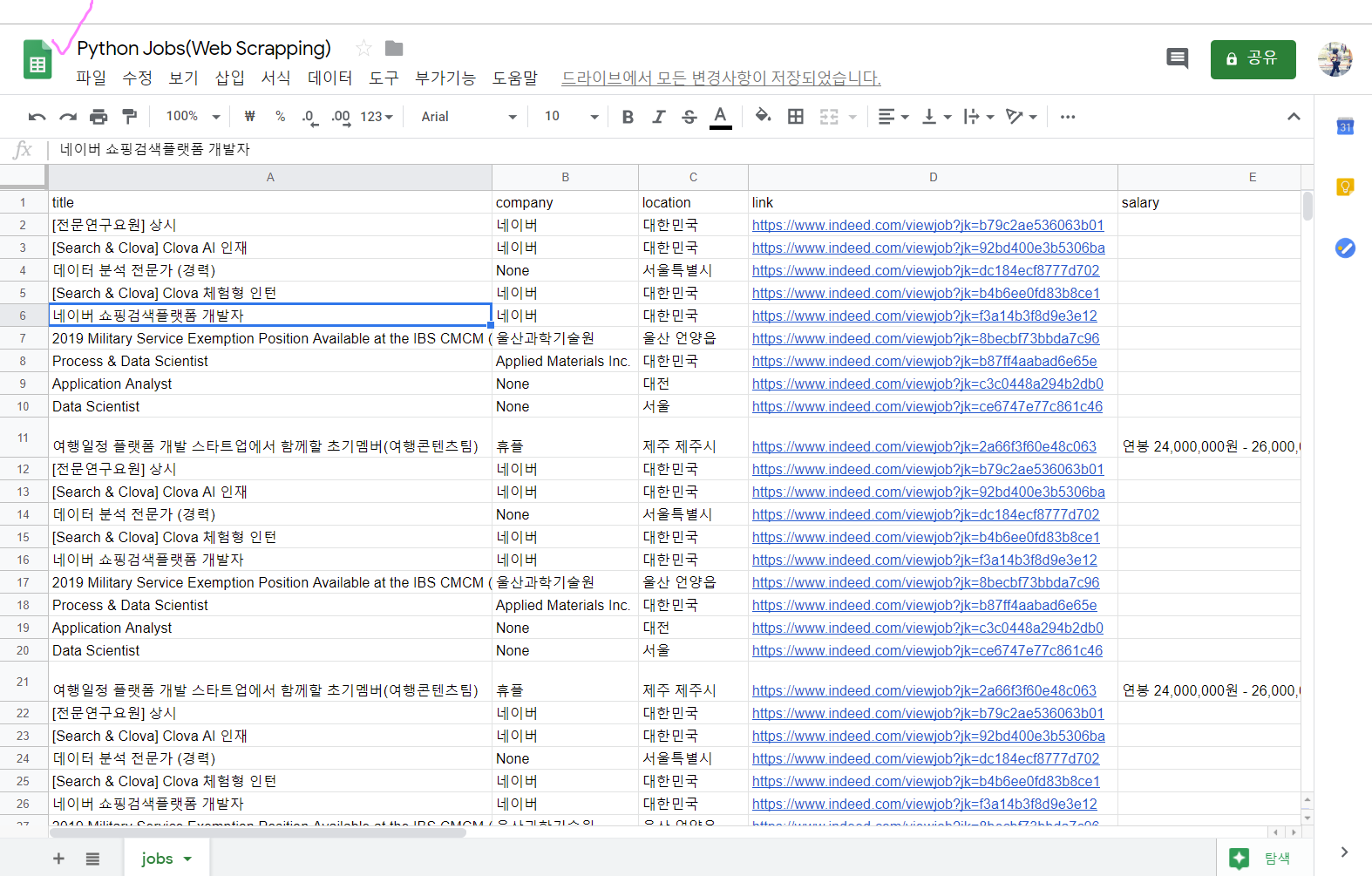The height and width of the screenshot is (876, 1372).
Task: Expand the merge cells options arrow
Action: (x=852, y=117)
